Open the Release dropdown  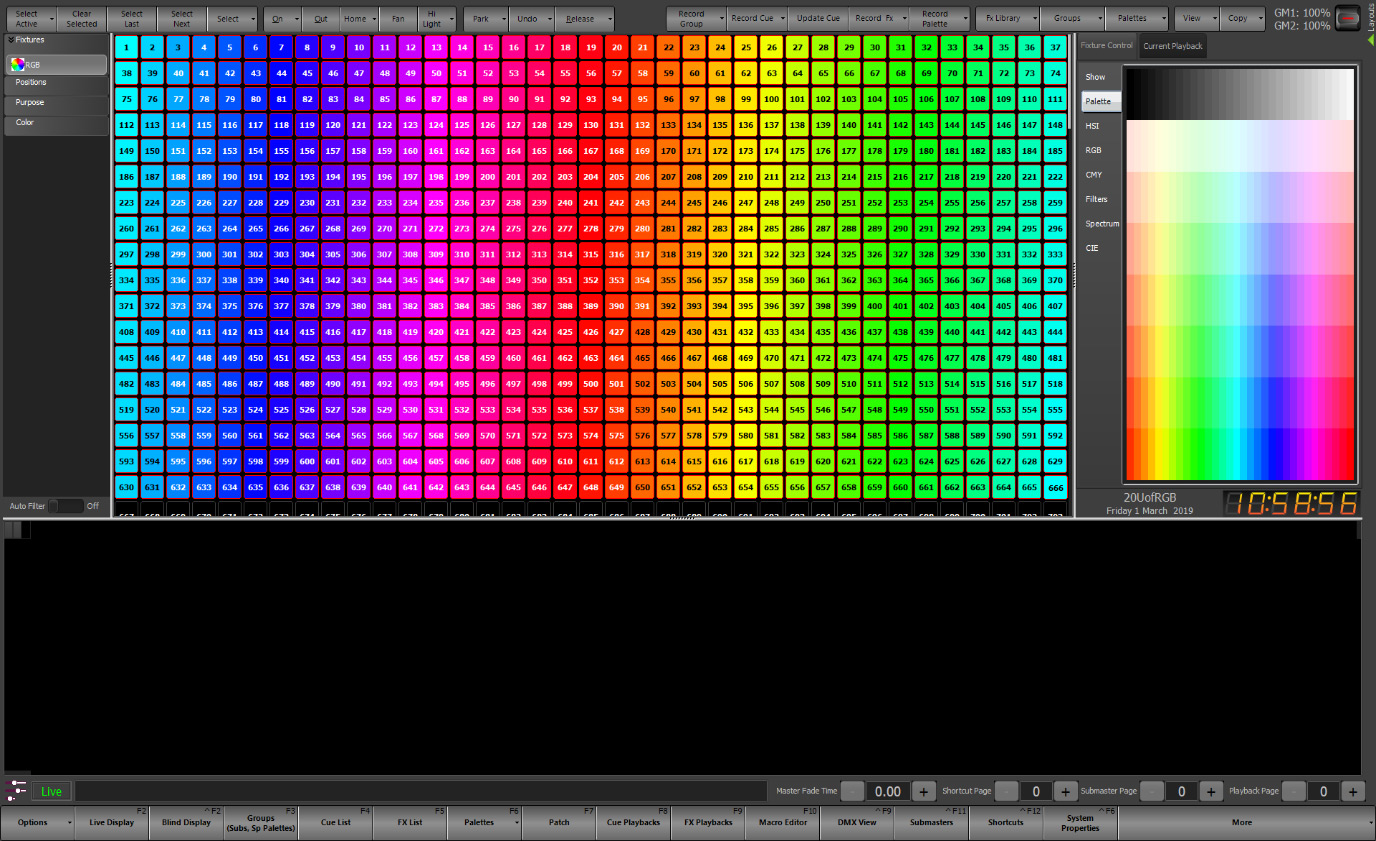(584, 19)
